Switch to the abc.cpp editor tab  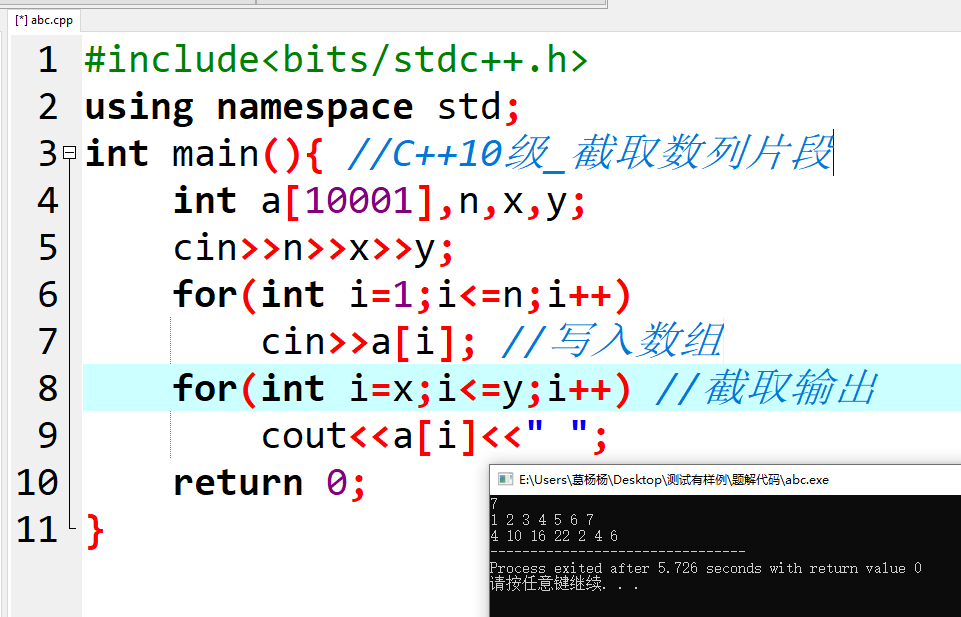tap(44, 20)
